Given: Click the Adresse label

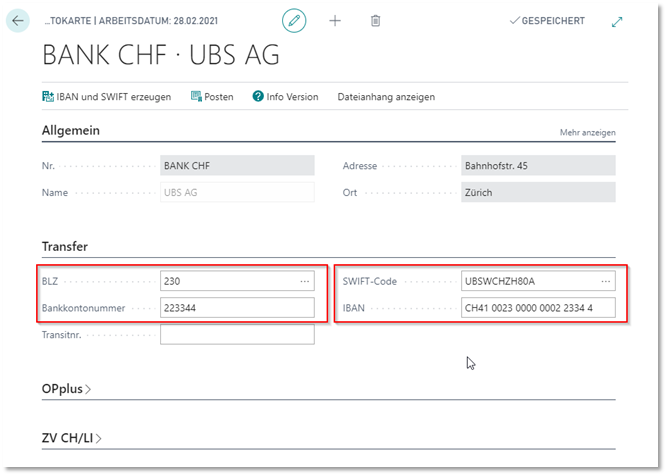Looking at the screenshot, I should (x=360, y=166).
